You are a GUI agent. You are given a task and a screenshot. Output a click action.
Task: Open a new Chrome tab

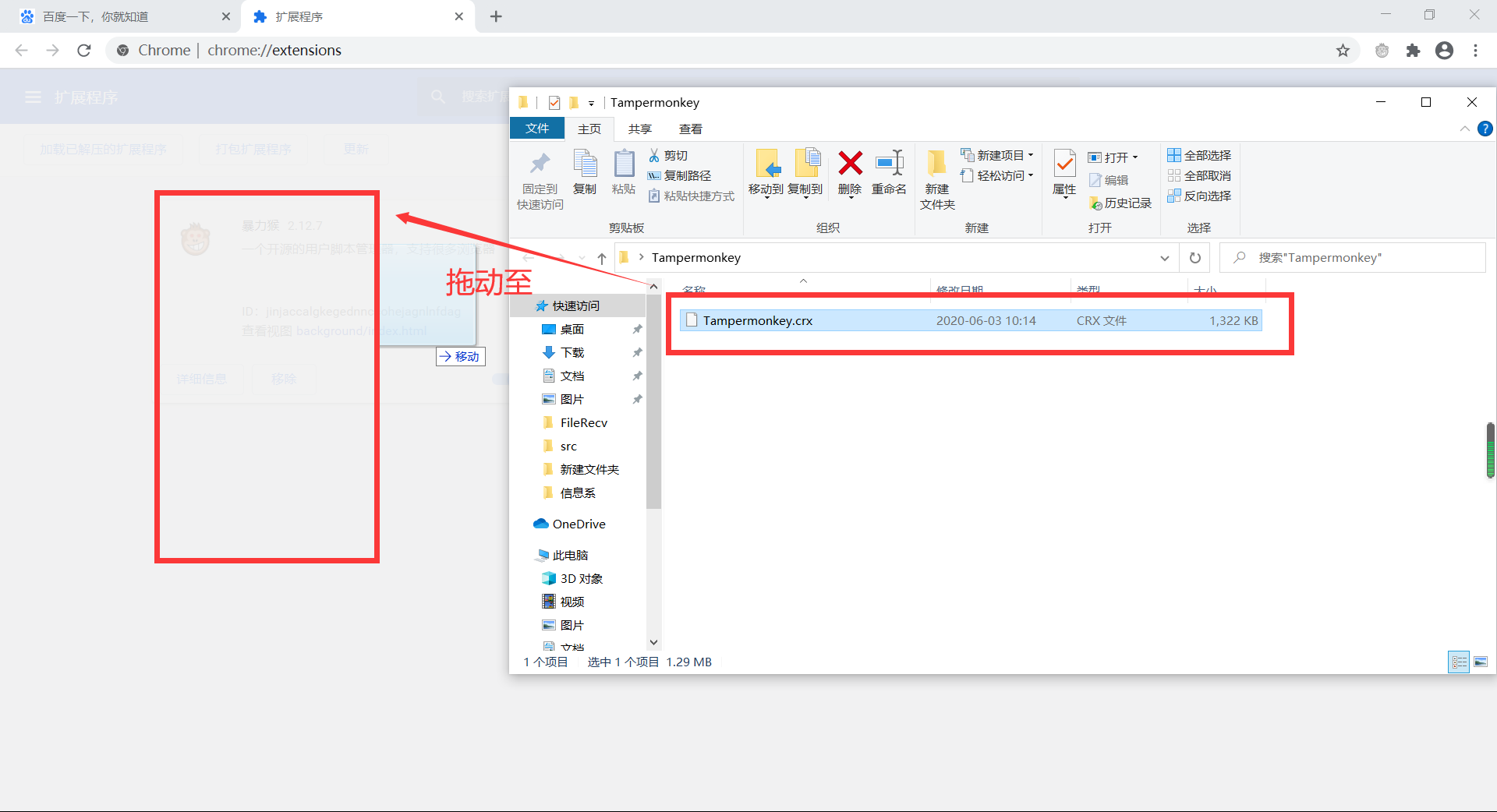[496, 16]
